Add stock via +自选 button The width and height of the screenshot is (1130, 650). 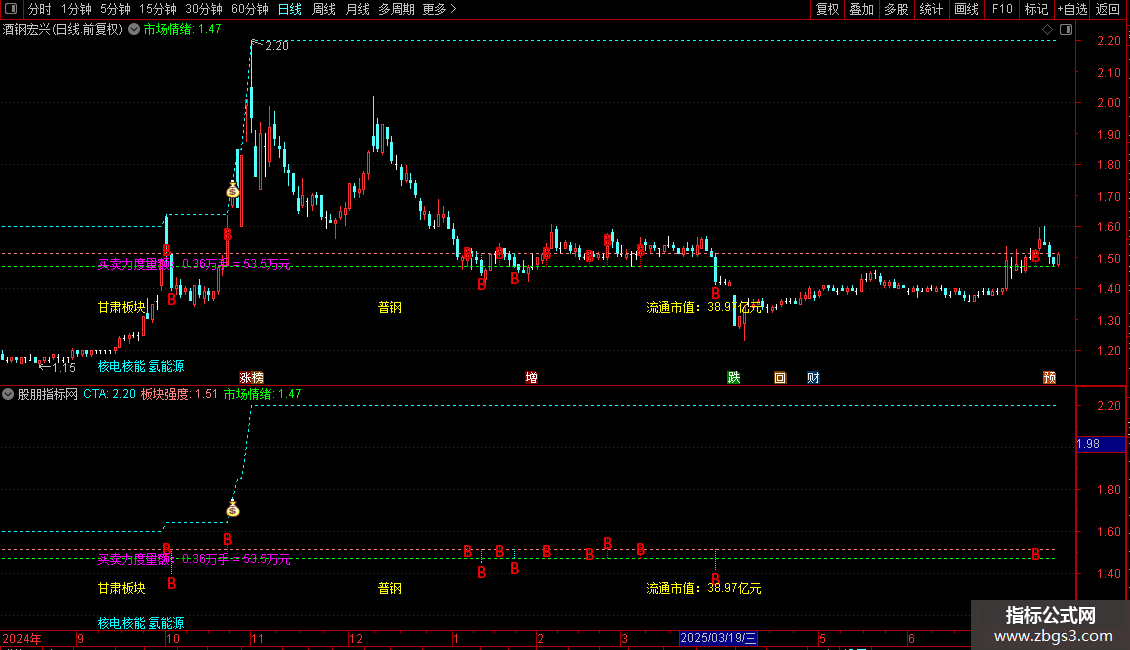click(x=1072, y=9)
